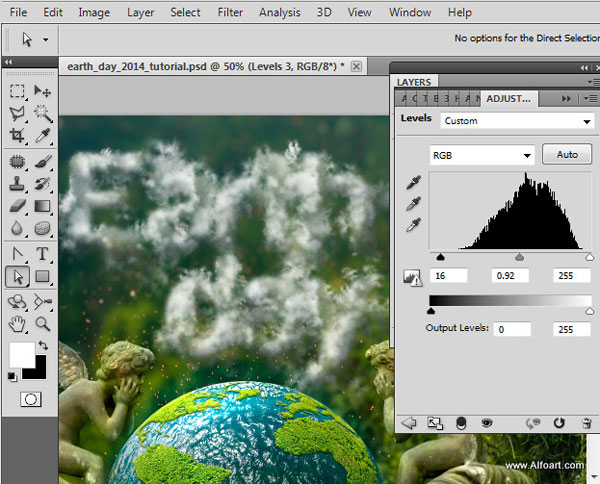Click the input highlight slider handle
The width and height of the screenshot is (600, 484).
tap(590, 257)
